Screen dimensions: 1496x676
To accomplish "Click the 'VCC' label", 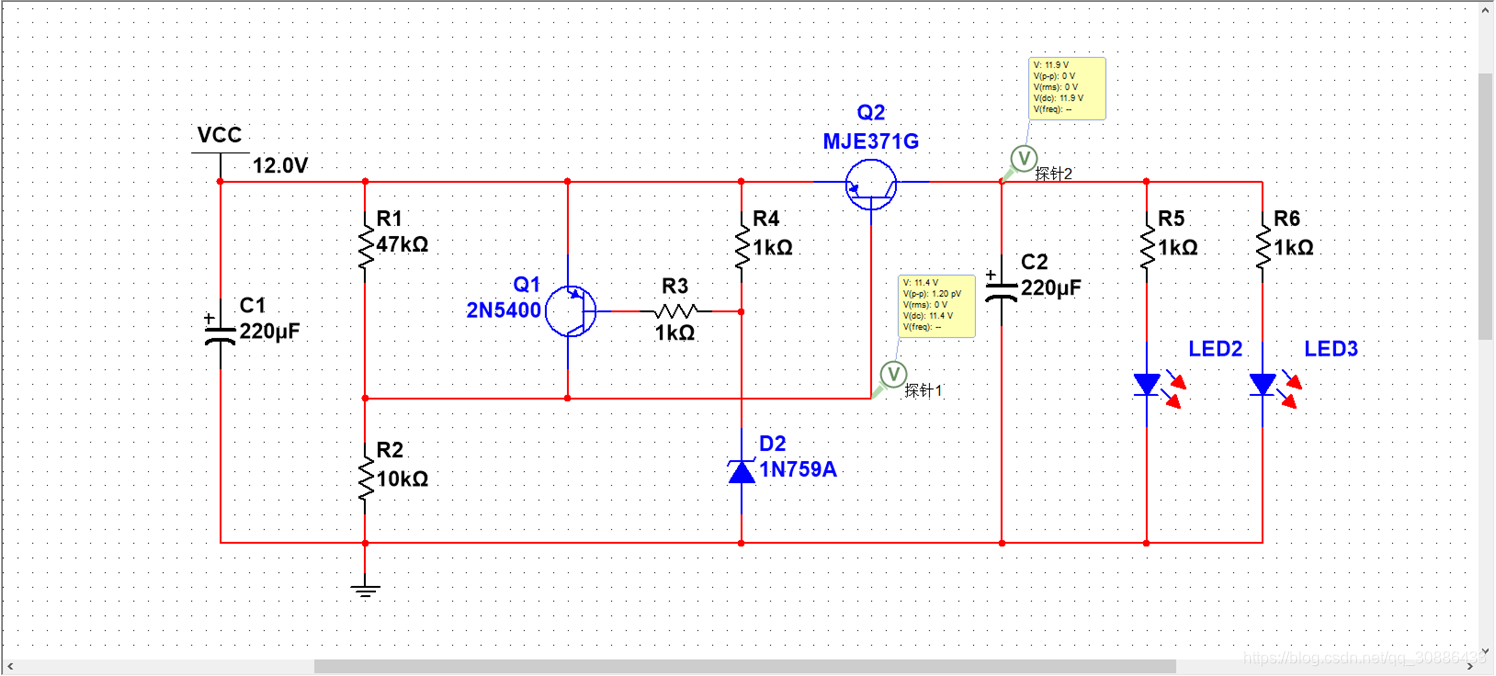I will [220, 135].
